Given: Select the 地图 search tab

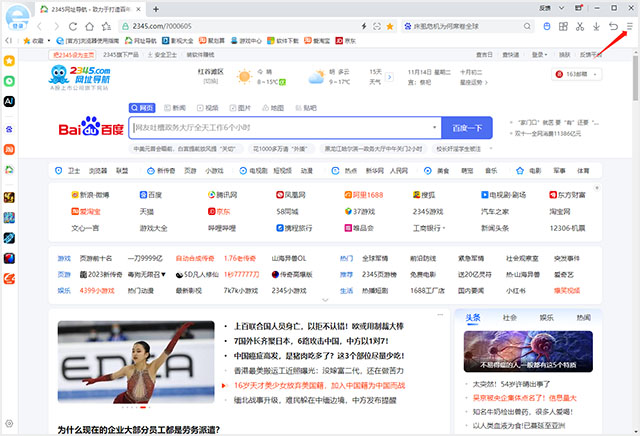Looking at the screenshot, I should [x=273, y=108].
